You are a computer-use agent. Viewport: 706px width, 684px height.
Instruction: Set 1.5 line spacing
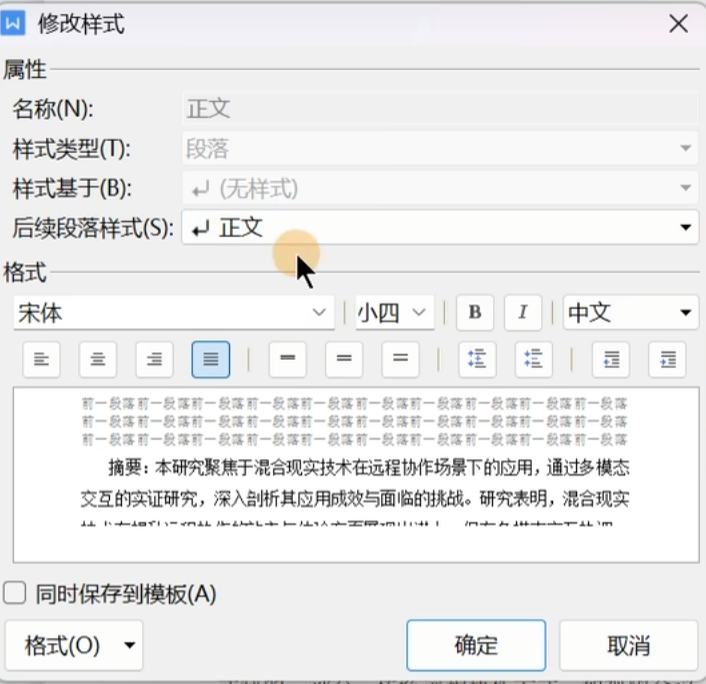(x=344, y=359)
